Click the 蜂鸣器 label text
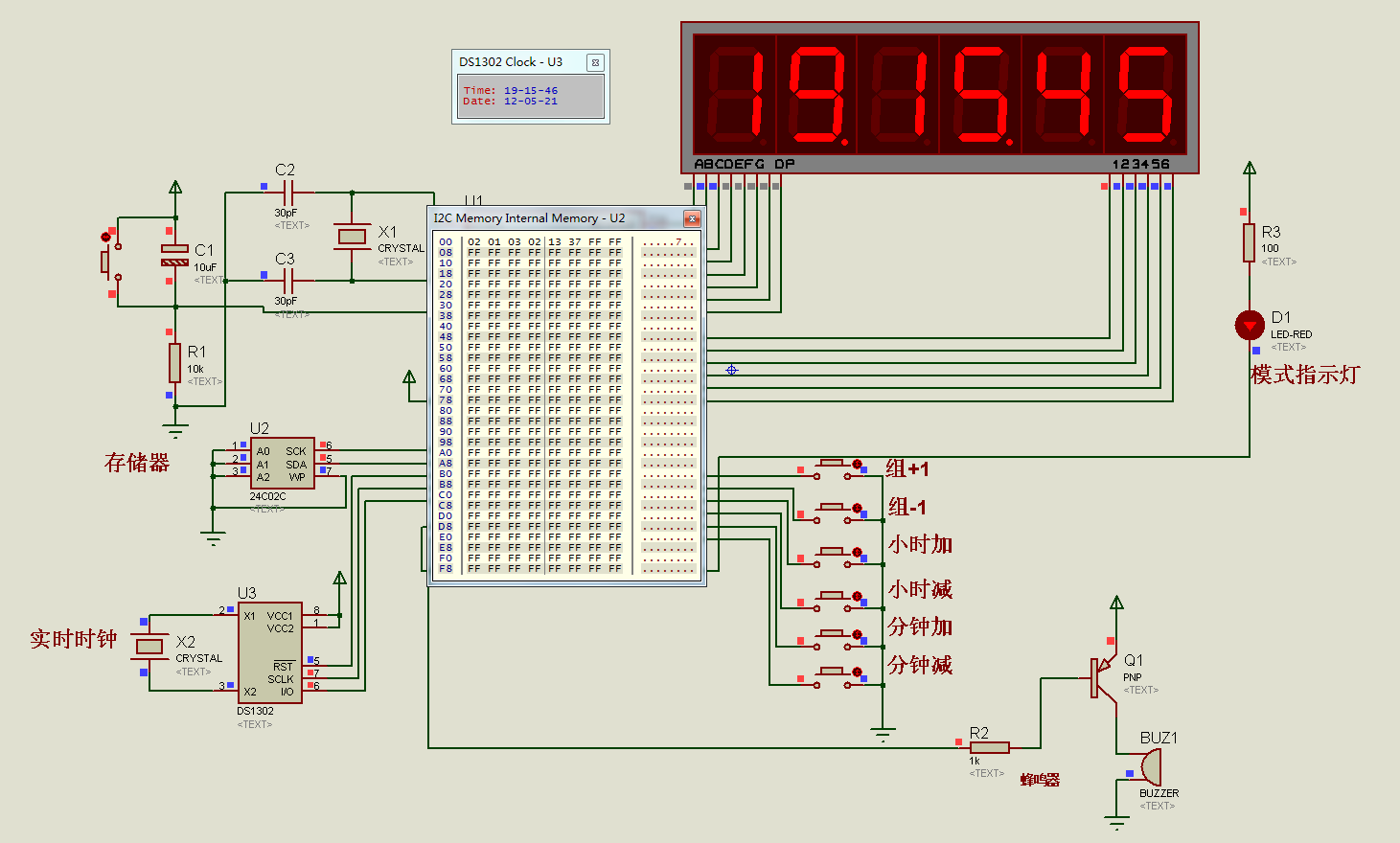1400x843 pixels. coord(1040,780)
